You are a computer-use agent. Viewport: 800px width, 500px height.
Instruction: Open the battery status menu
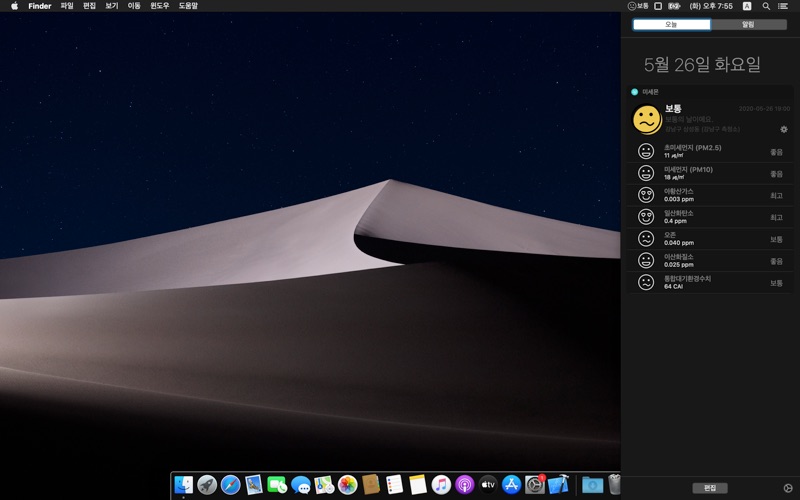click(x=675, y=6)
